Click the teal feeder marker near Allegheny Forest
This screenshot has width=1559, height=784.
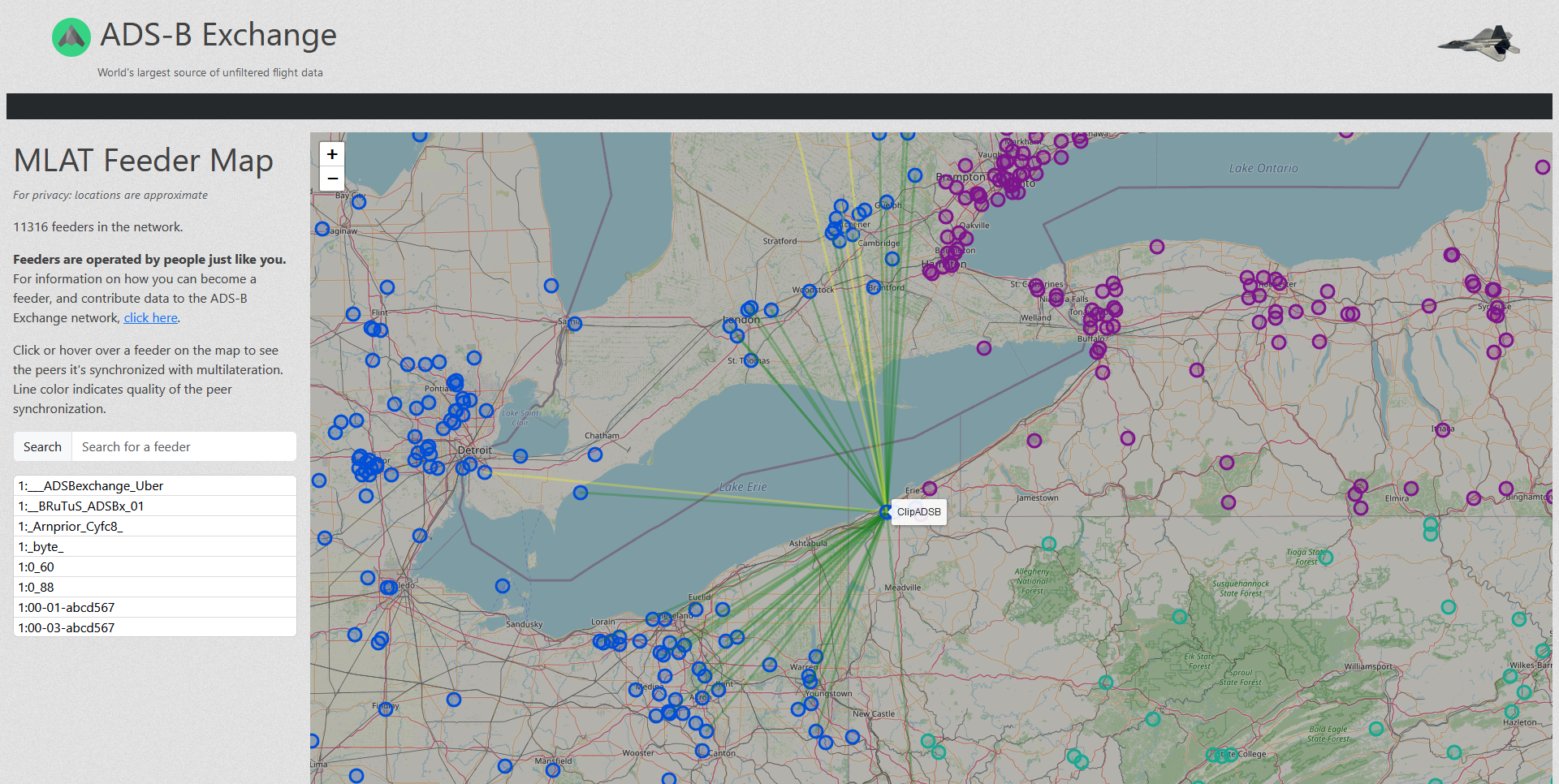(1049, 544)
